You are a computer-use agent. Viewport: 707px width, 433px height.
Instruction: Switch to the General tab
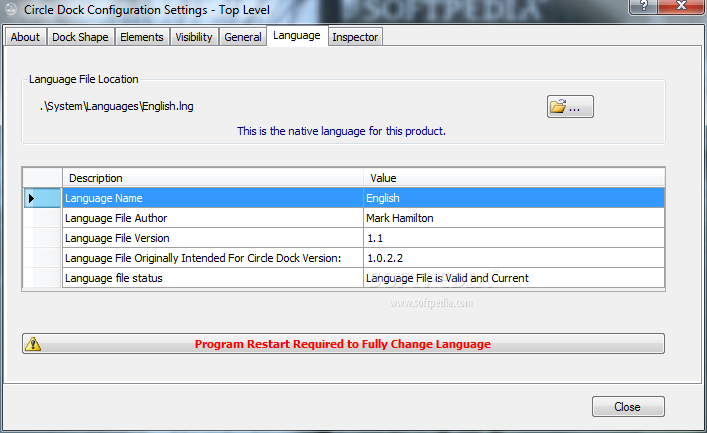[x=243, y=37]
